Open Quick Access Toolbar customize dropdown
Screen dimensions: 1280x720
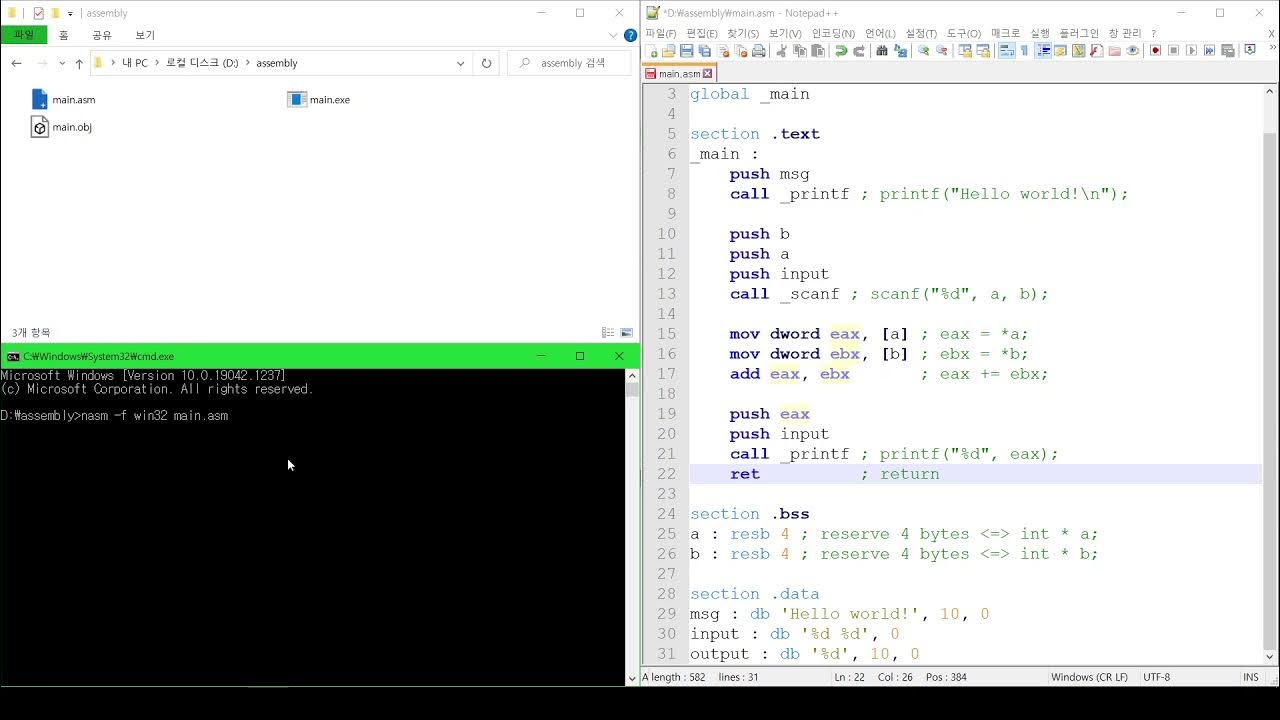pyautogui.click(x=70, y=13)
